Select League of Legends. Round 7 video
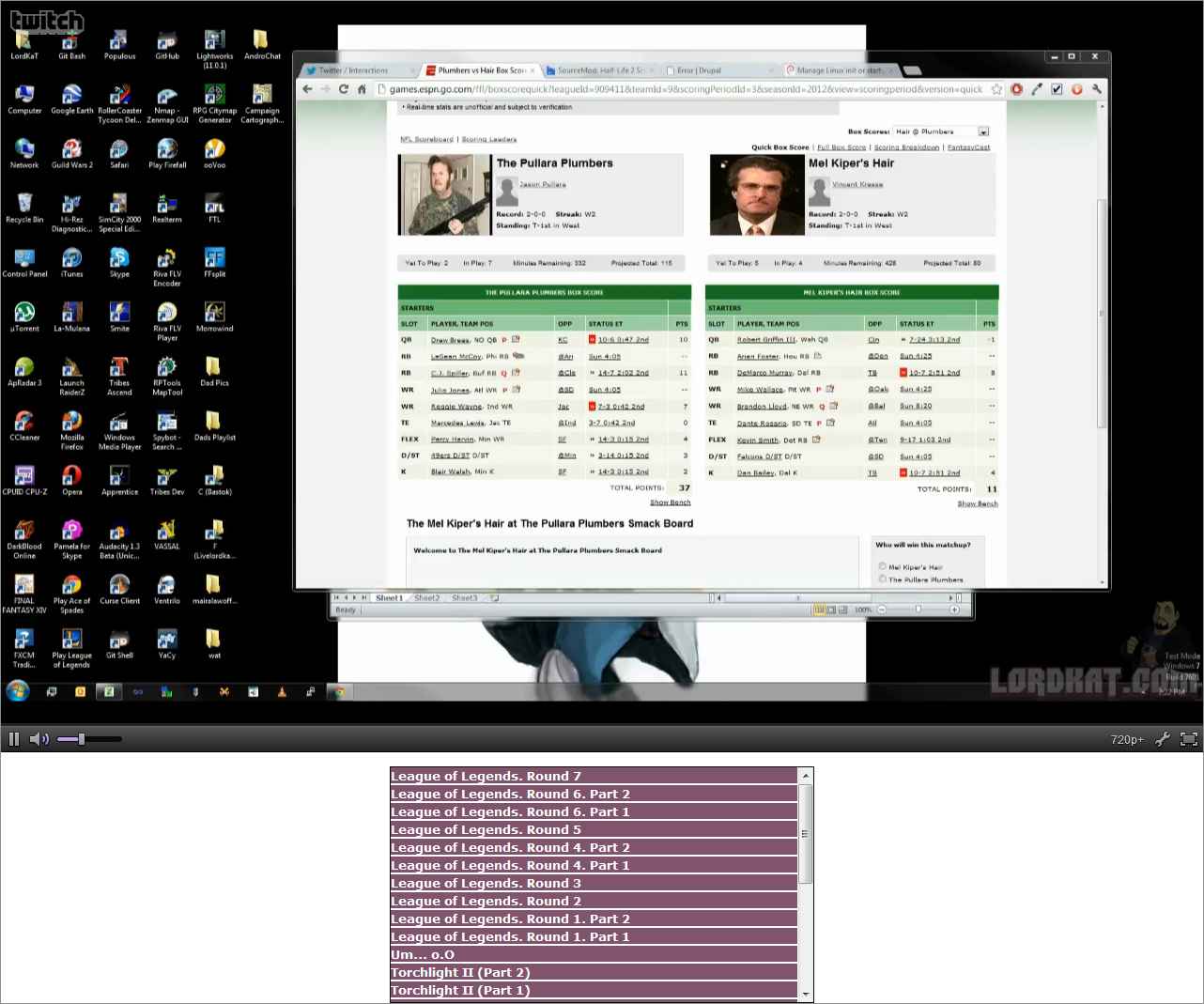The width and height of the screenshot is (1204, 1004). point(594,776)
